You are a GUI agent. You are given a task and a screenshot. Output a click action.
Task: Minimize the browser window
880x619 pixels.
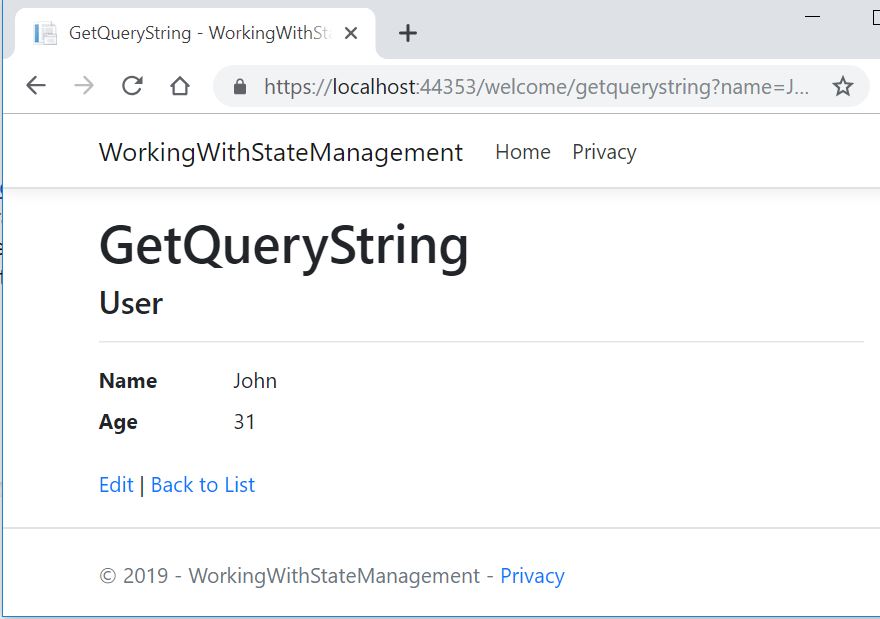tap(812, 16)
